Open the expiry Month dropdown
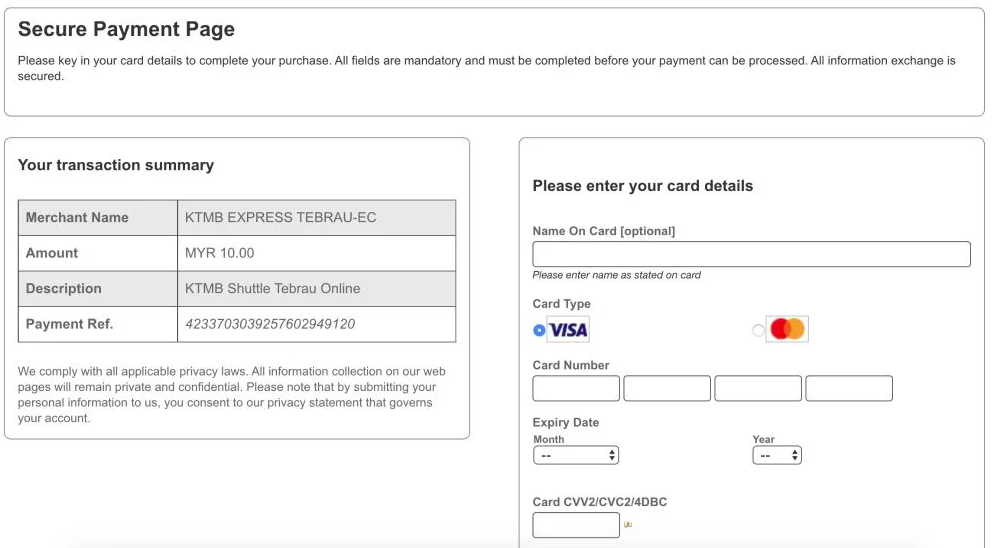Viewport: 994px width, 548px height. pos(576,455)
